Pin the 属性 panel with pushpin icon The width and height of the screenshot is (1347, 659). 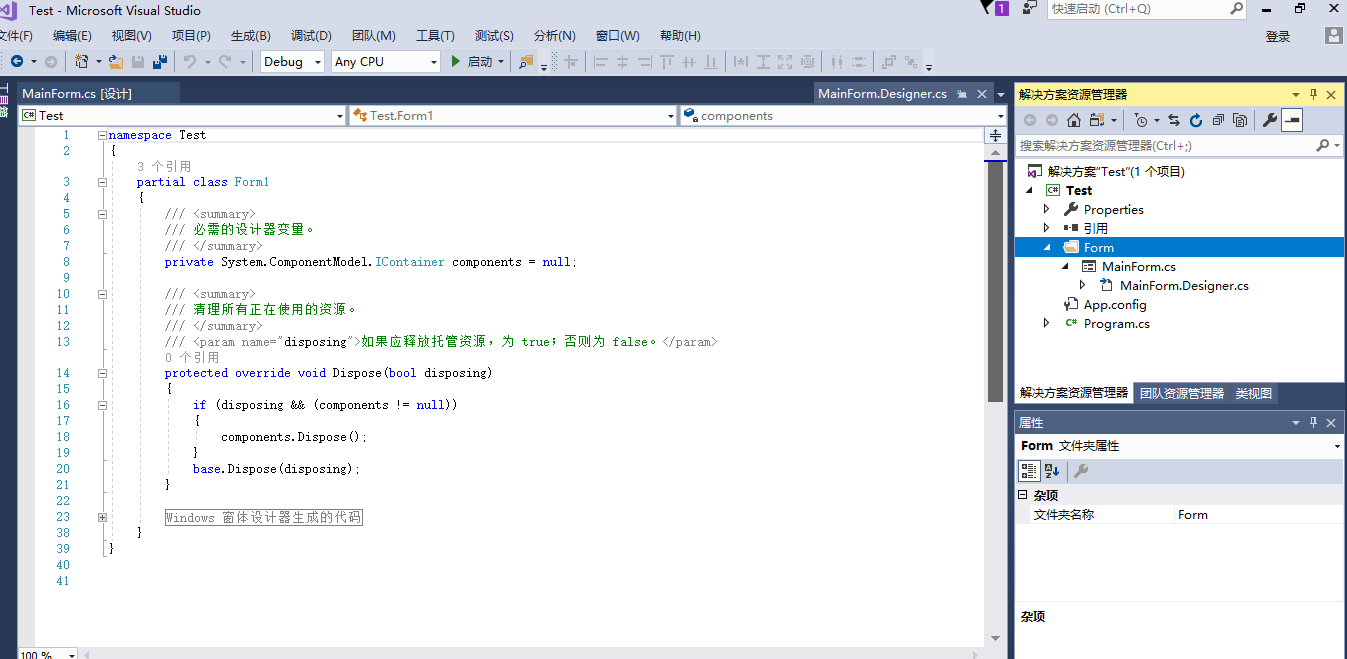(1313, 423)
